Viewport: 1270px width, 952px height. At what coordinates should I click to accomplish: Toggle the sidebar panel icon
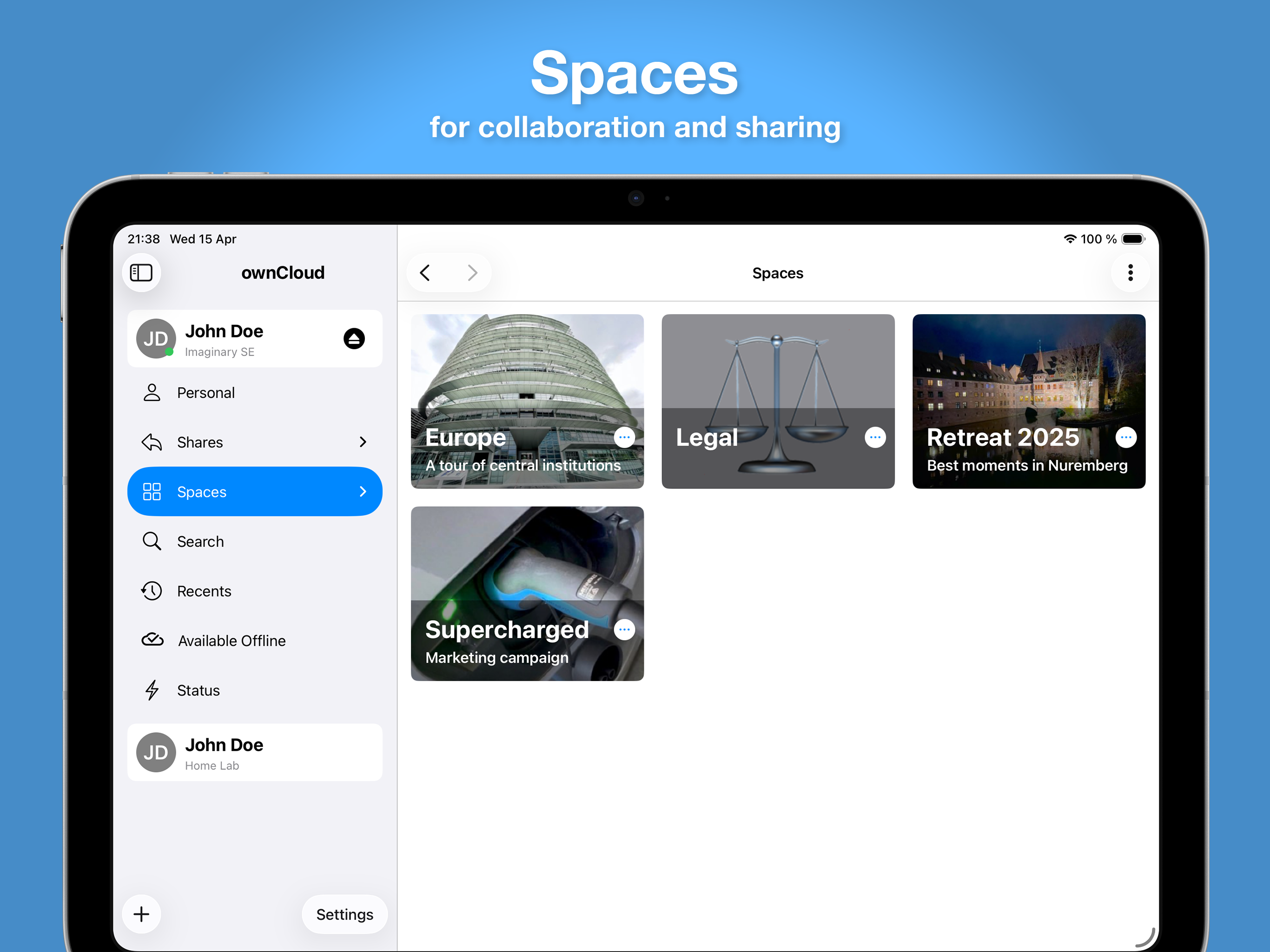[141, 273]
